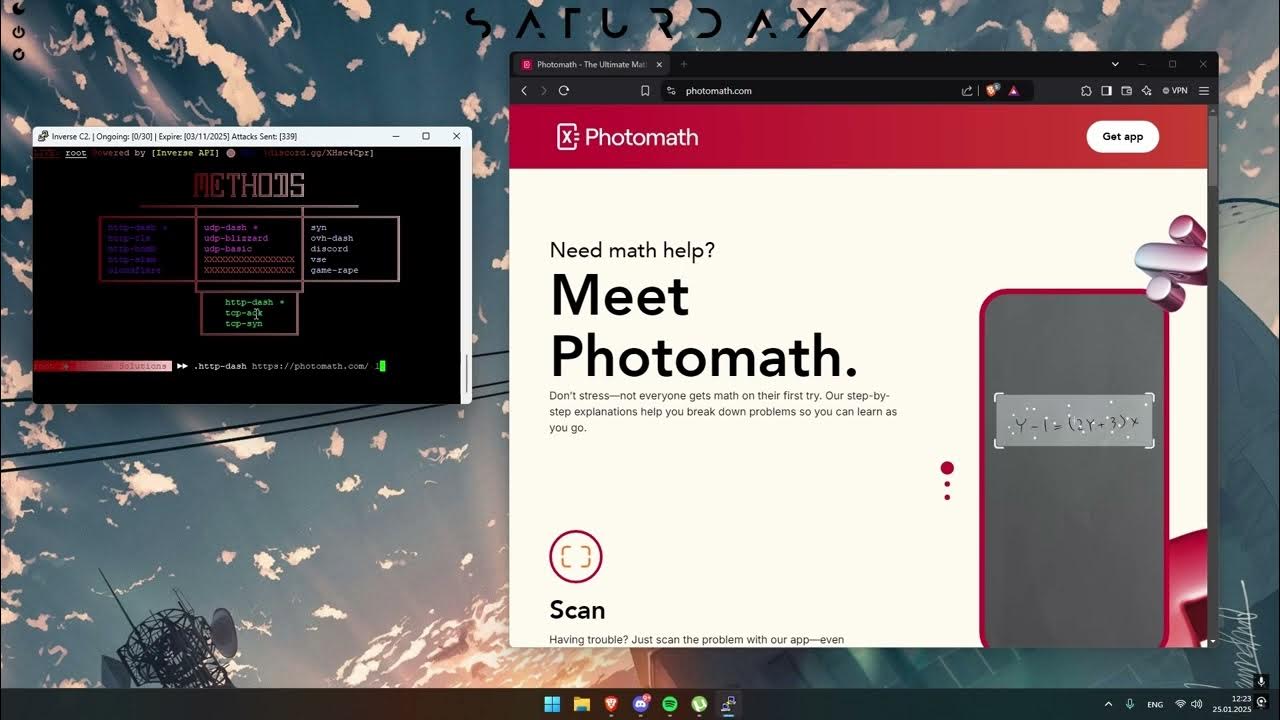The image size is (1280, 720).
Task: Open the Windows Start menu
Action: tap(552, 704)
